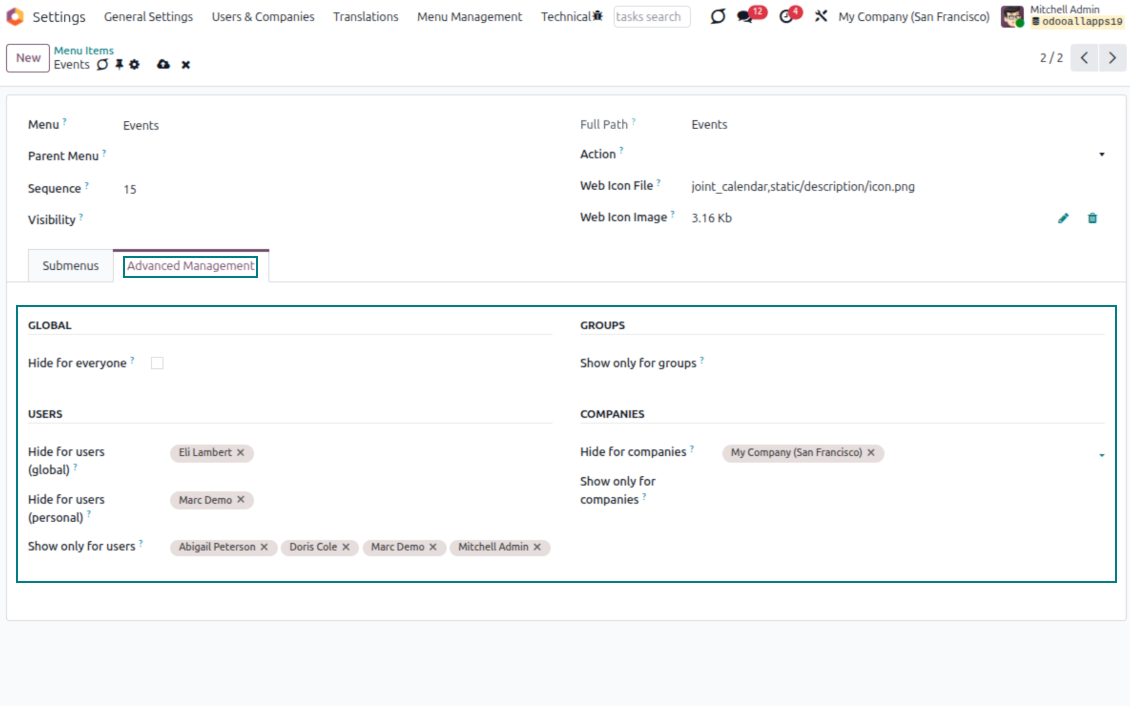Viewport: 1130px width, 706px height.
Task: Discard changes with the X icon
Action: tap(186, 65)
